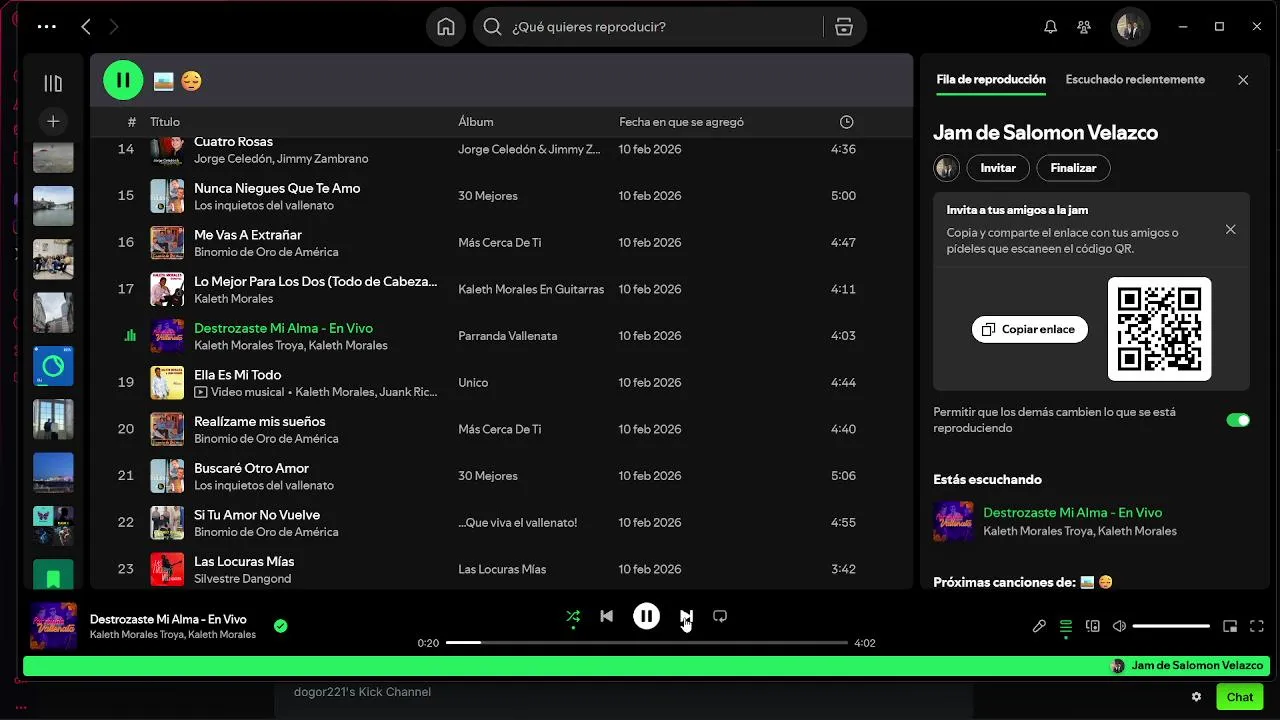1280x720 pixels.
Task: Click the jam QR code
Action: pos(1159,329)
